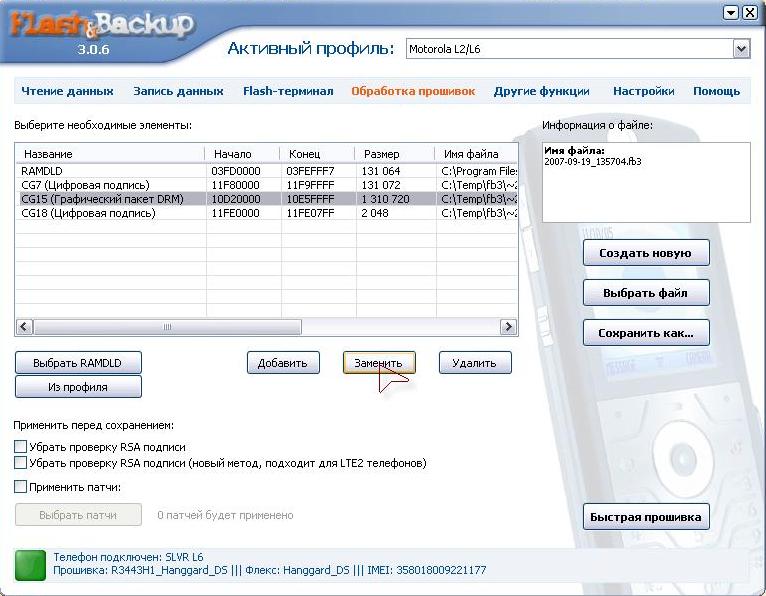Click the Удалить button
The image size is (766, 596).
tap(475, 363)
